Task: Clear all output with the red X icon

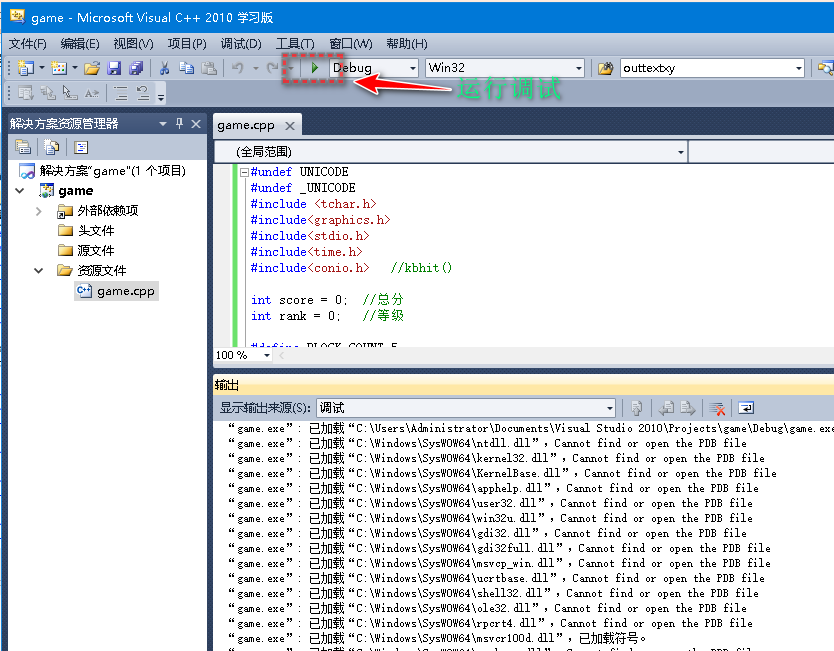Action: tap(717, 408)
